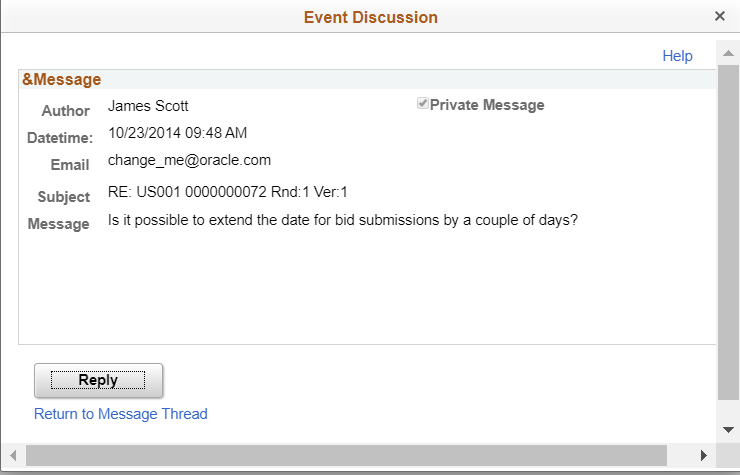
Task: Click the vertical scrollbar up arrow
Action: coord(728,53)
